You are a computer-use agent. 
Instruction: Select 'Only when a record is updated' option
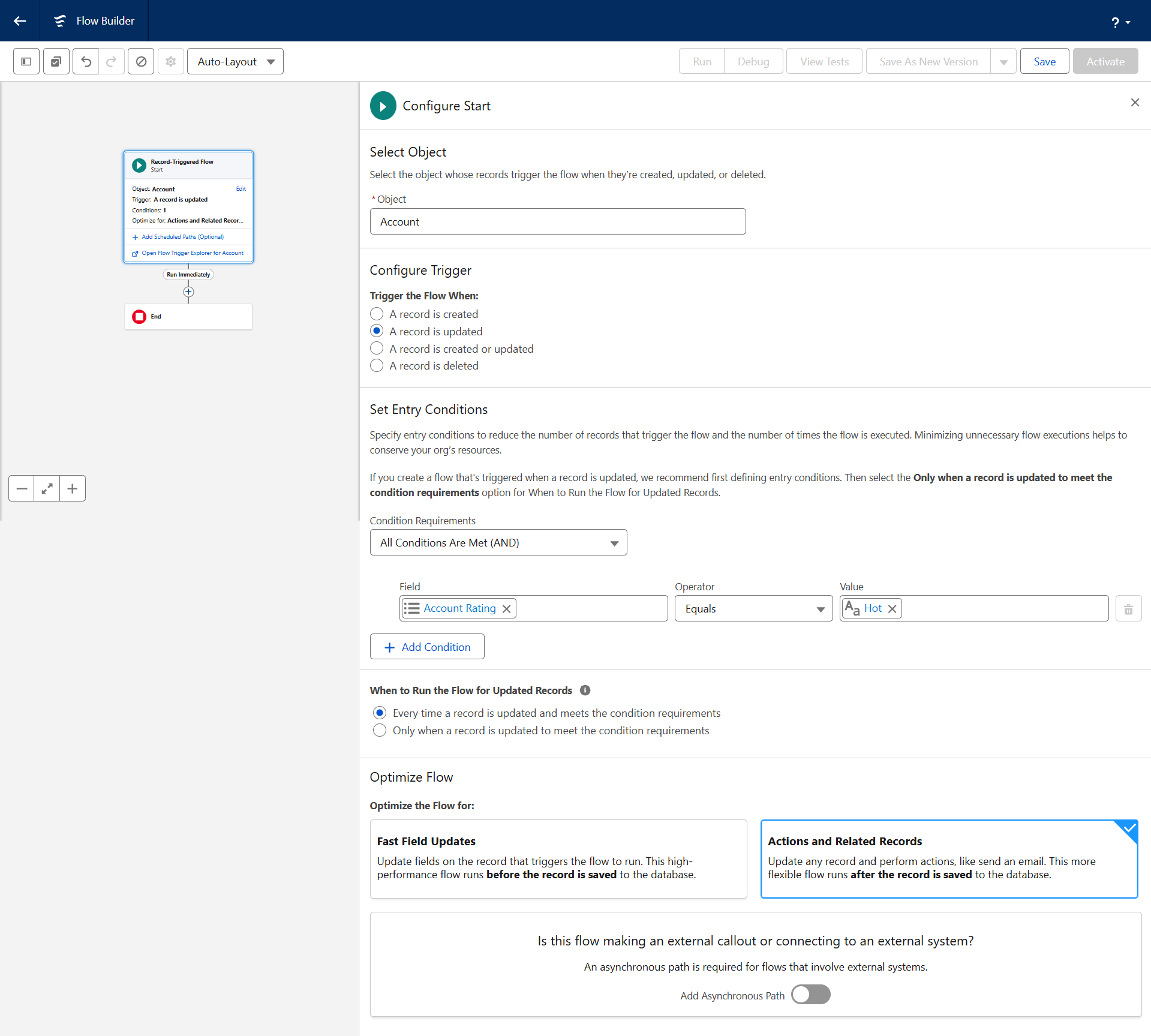click(x=380, y=730)
